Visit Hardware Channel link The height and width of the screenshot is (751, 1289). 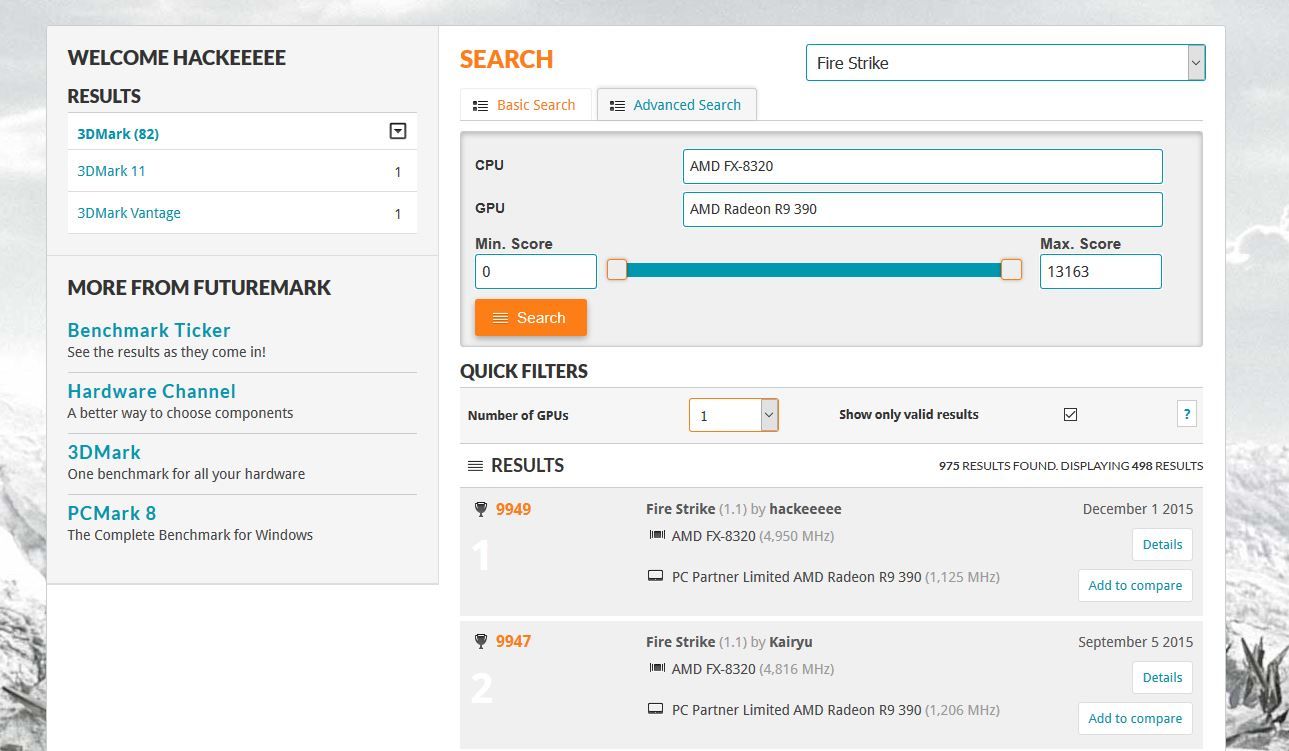coord(152,391)
